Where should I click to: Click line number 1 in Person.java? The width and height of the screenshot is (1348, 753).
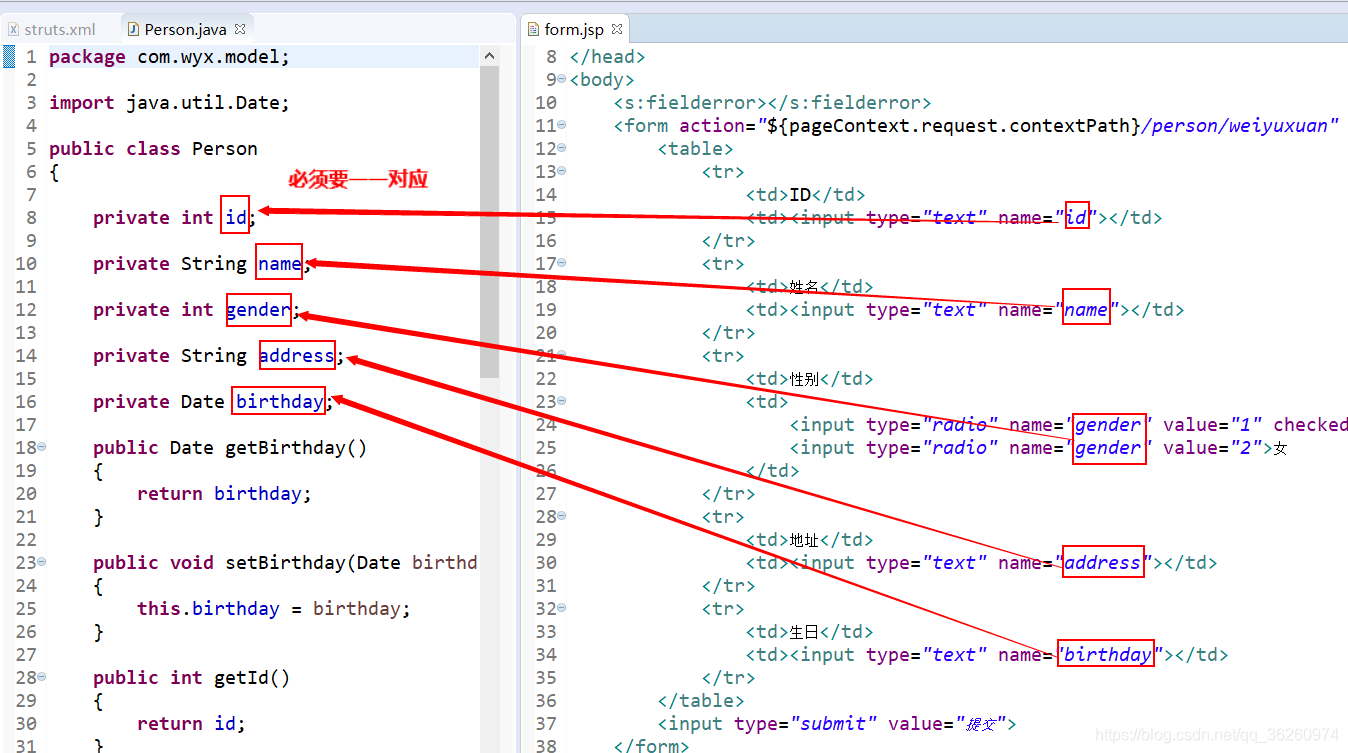(x=32, y=57)
